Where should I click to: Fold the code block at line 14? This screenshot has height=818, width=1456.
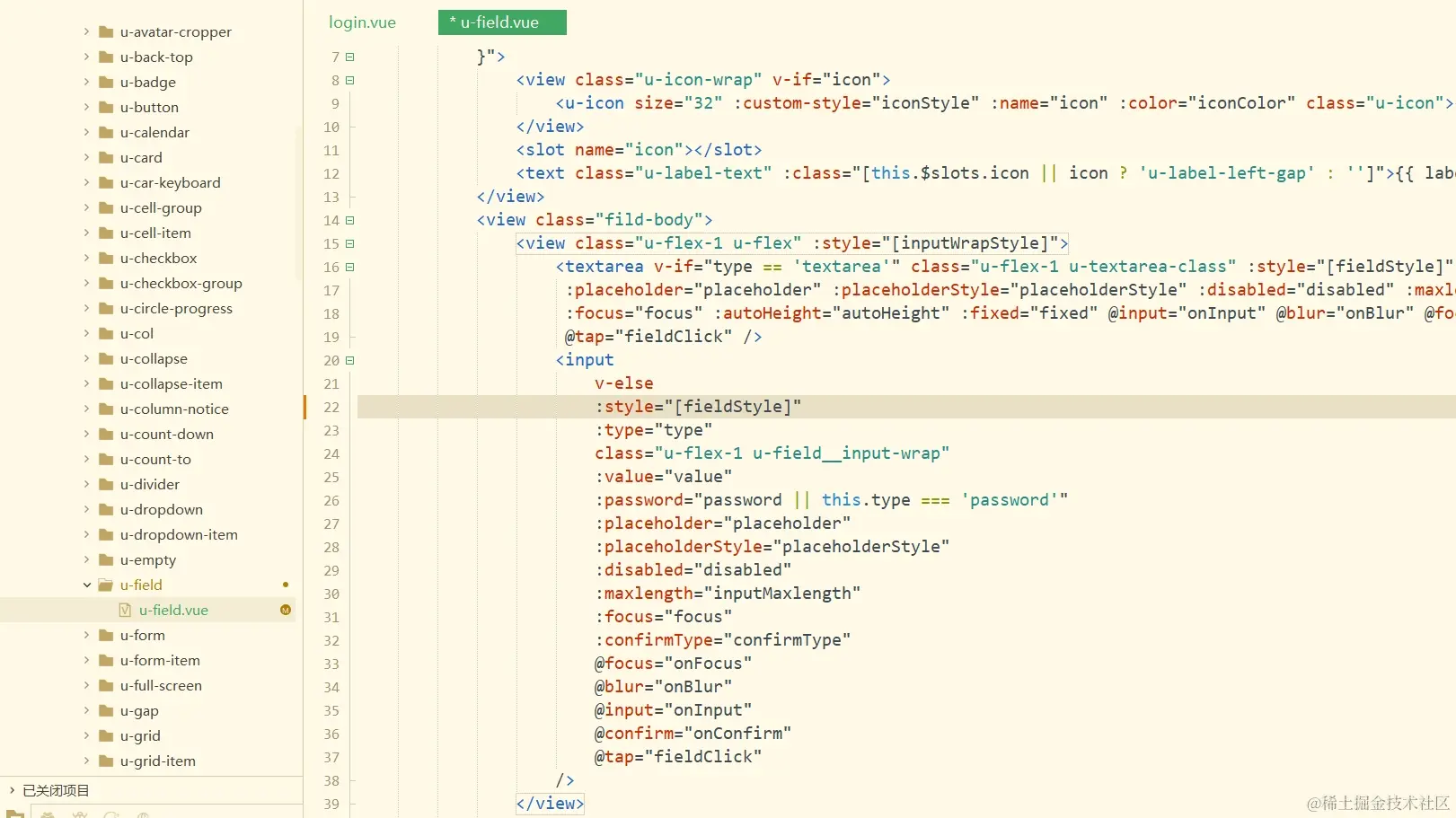tap(350, 220)
